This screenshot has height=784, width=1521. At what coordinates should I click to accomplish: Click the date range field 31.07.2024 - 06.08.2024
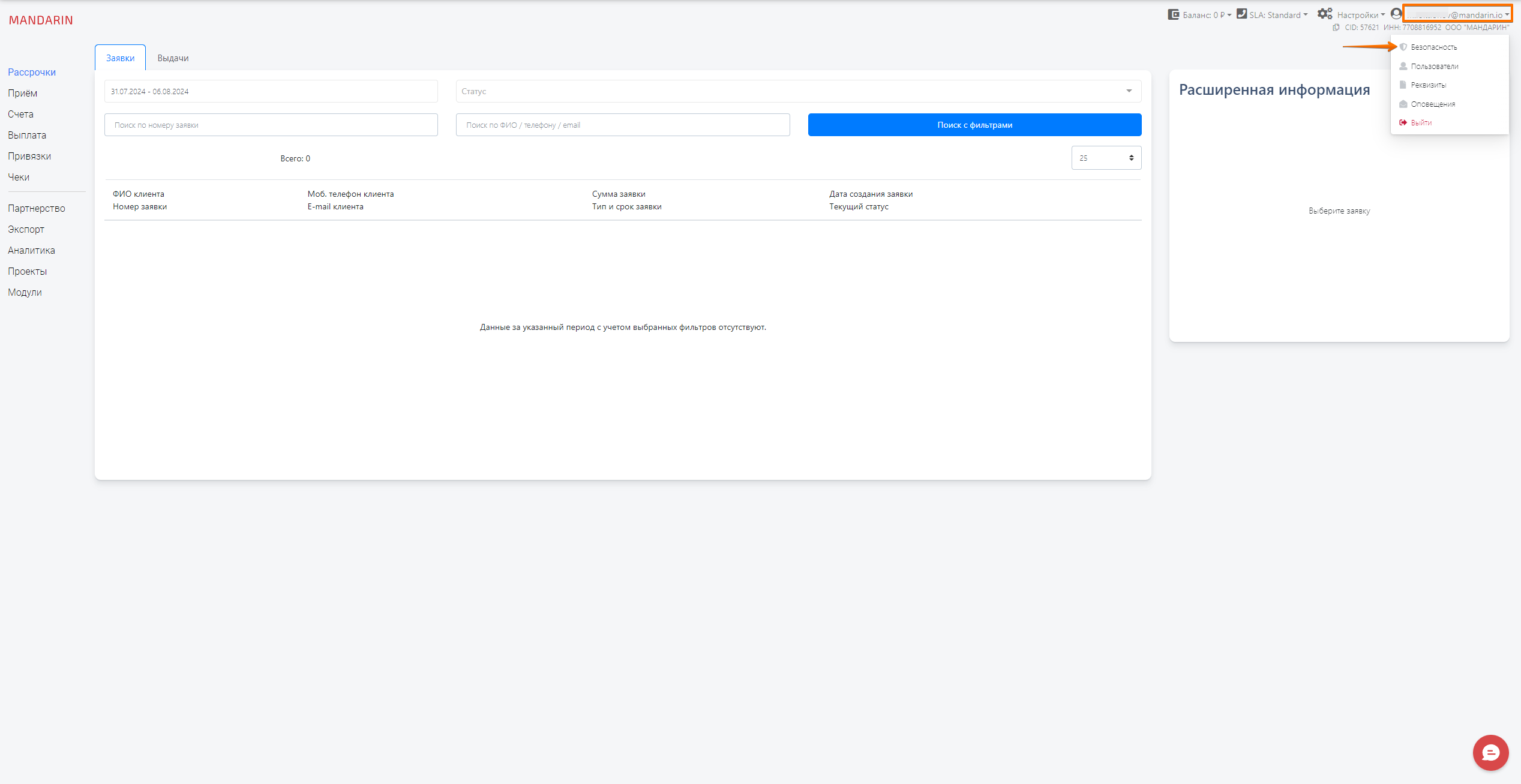pyautogui.click(x=271, y=91)
